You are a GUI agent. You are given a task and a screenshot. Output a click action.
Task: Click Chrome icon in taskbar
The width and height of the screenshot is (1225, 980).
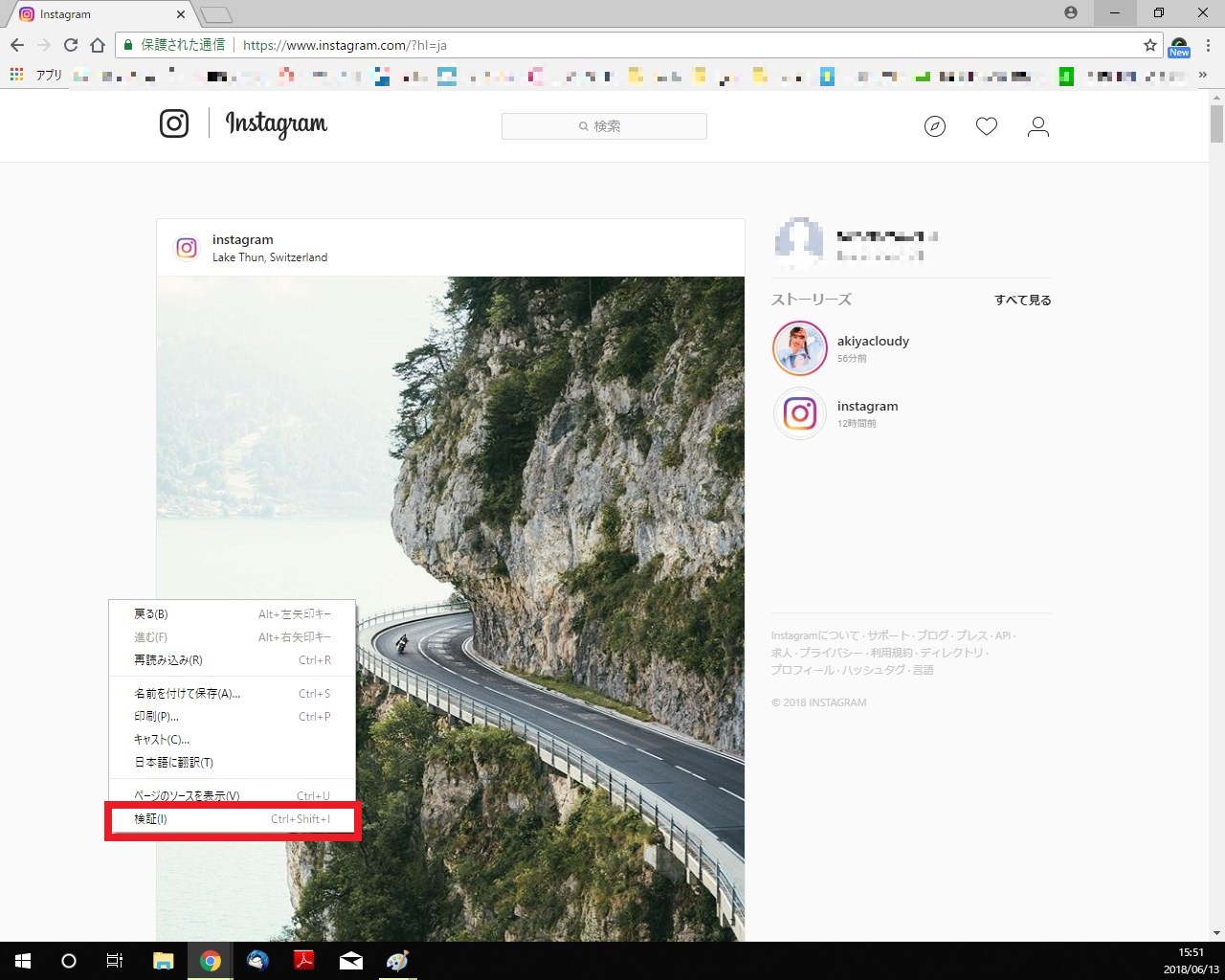coord(211,961)
